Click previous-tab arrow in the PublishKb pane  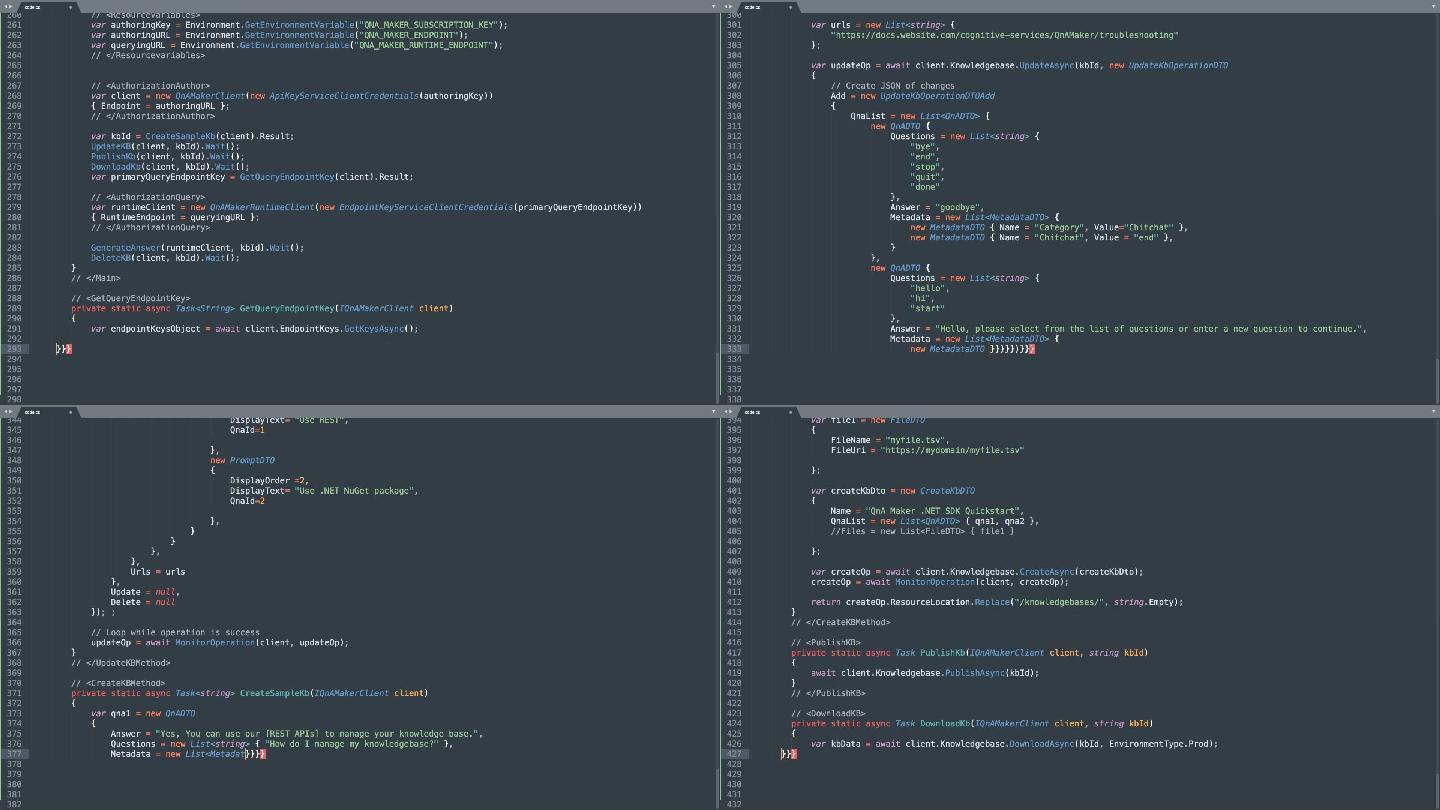point(726,411)
